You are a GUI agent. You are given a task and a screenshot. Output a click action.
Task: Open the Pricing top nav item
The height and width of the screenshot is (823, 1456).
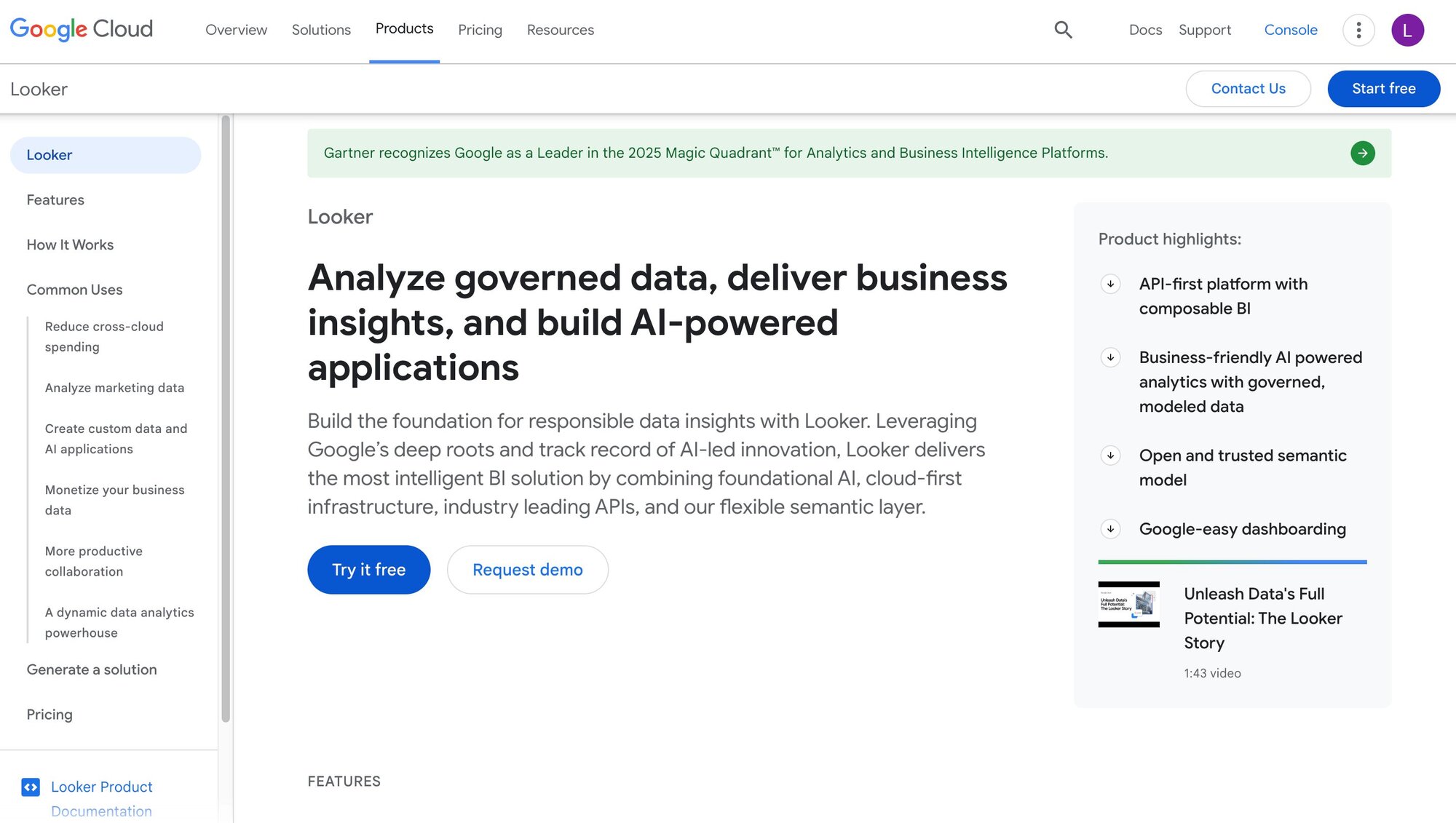tap(480, 30)
